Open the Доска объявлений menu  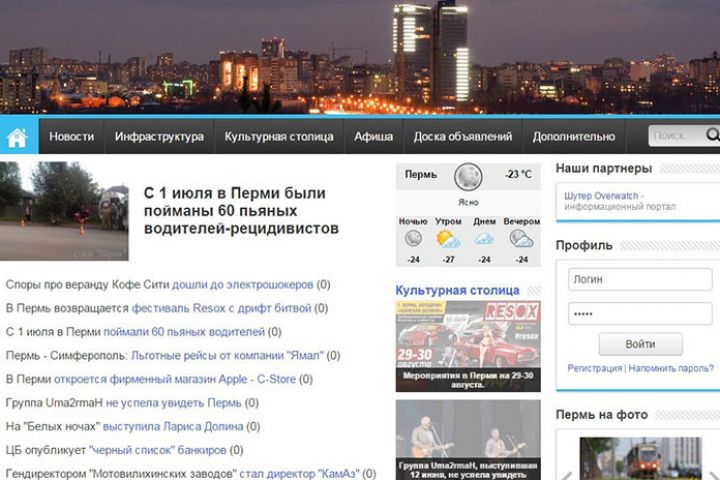(x=462, y=136)
